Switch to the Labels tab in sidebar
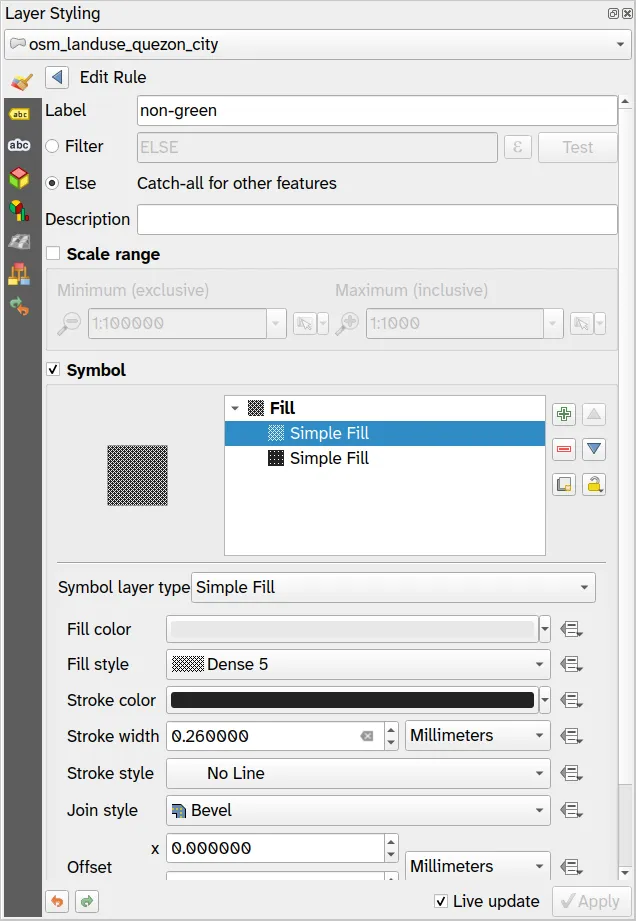Viewport: 636px width, 921px height. [x=19, y=113]
